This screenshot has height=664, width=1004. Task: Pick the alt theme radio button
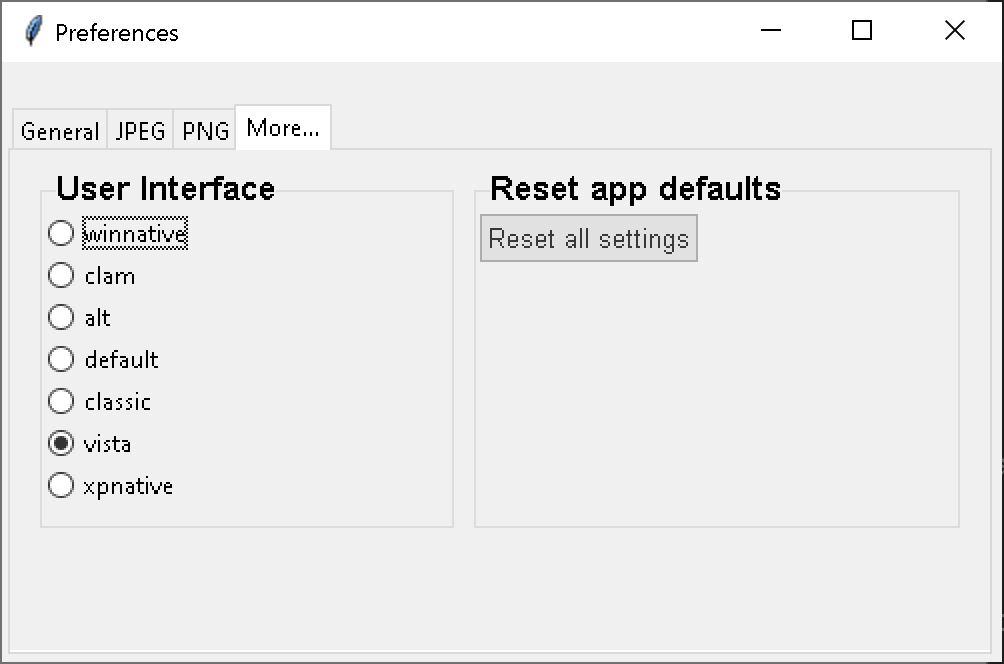coord(61,318)
